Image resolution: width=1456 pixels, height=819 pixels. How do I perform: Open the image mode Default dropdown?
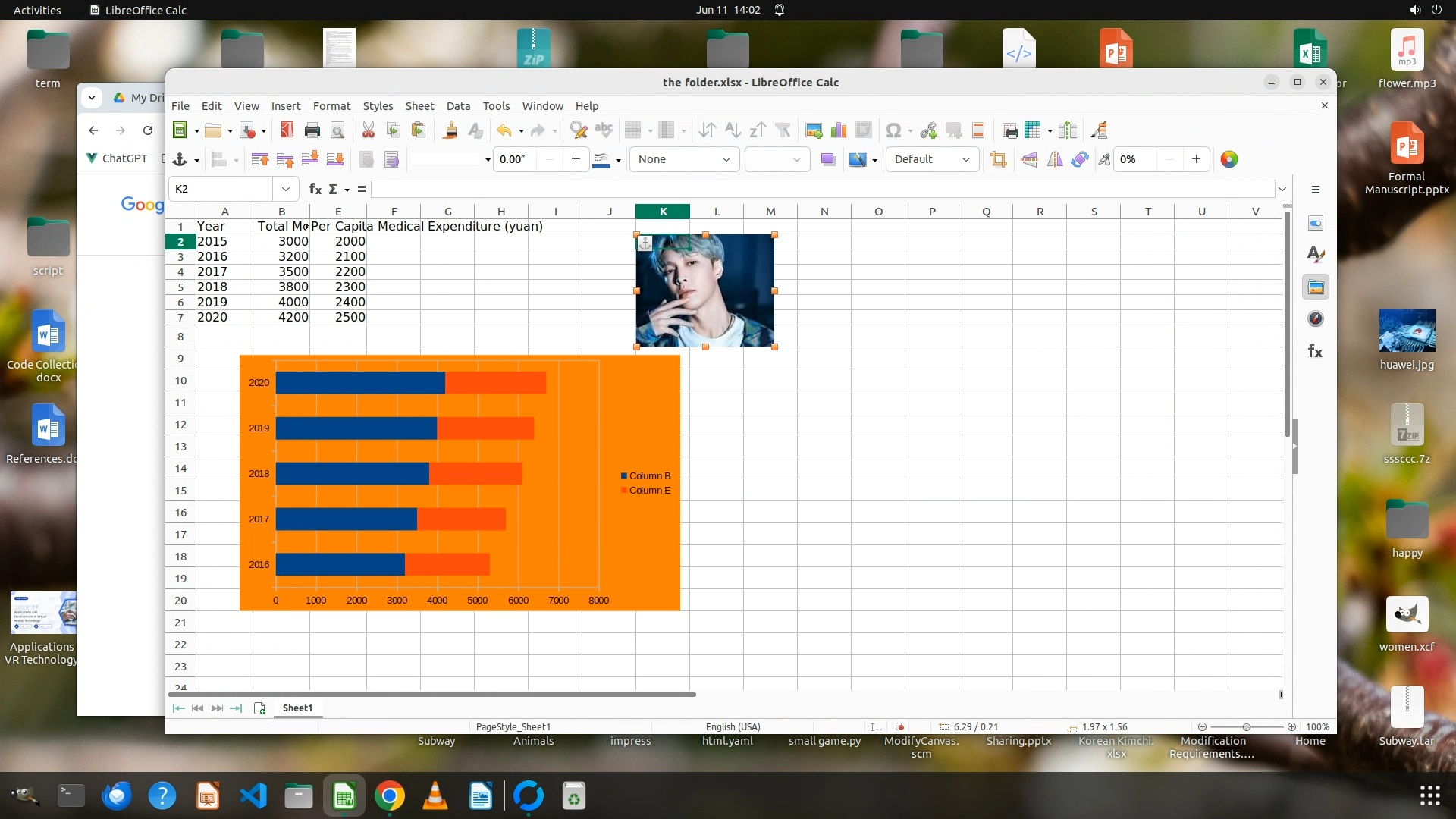[965, 159]
